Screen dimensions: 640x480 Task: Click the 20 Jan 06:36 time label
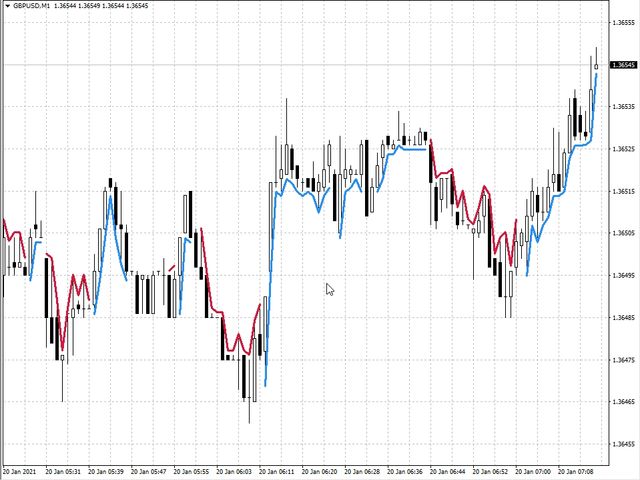[404, 472]
